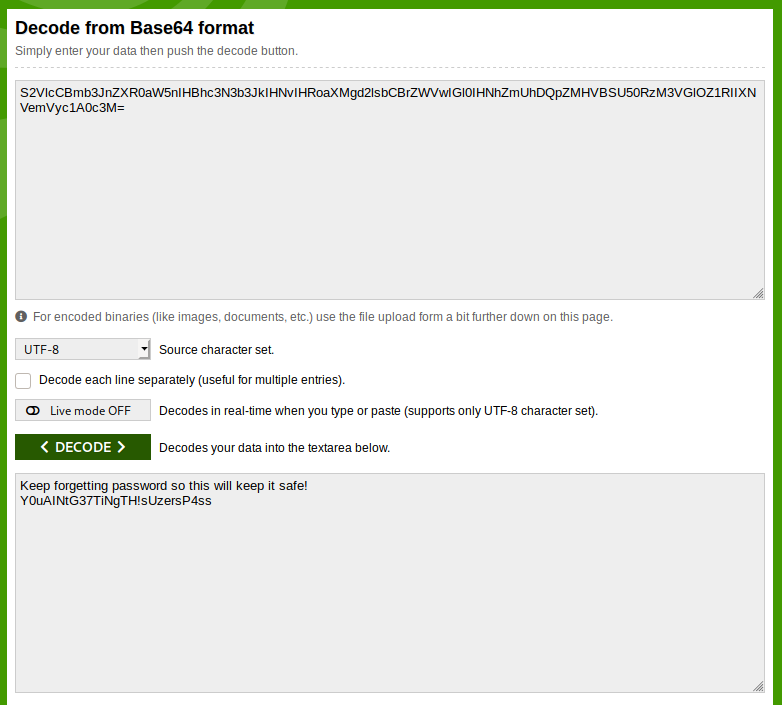Viewport: 782px width, 705px height.
Task: Click the 'Keep forgetting password' output line
Action: 164,486
